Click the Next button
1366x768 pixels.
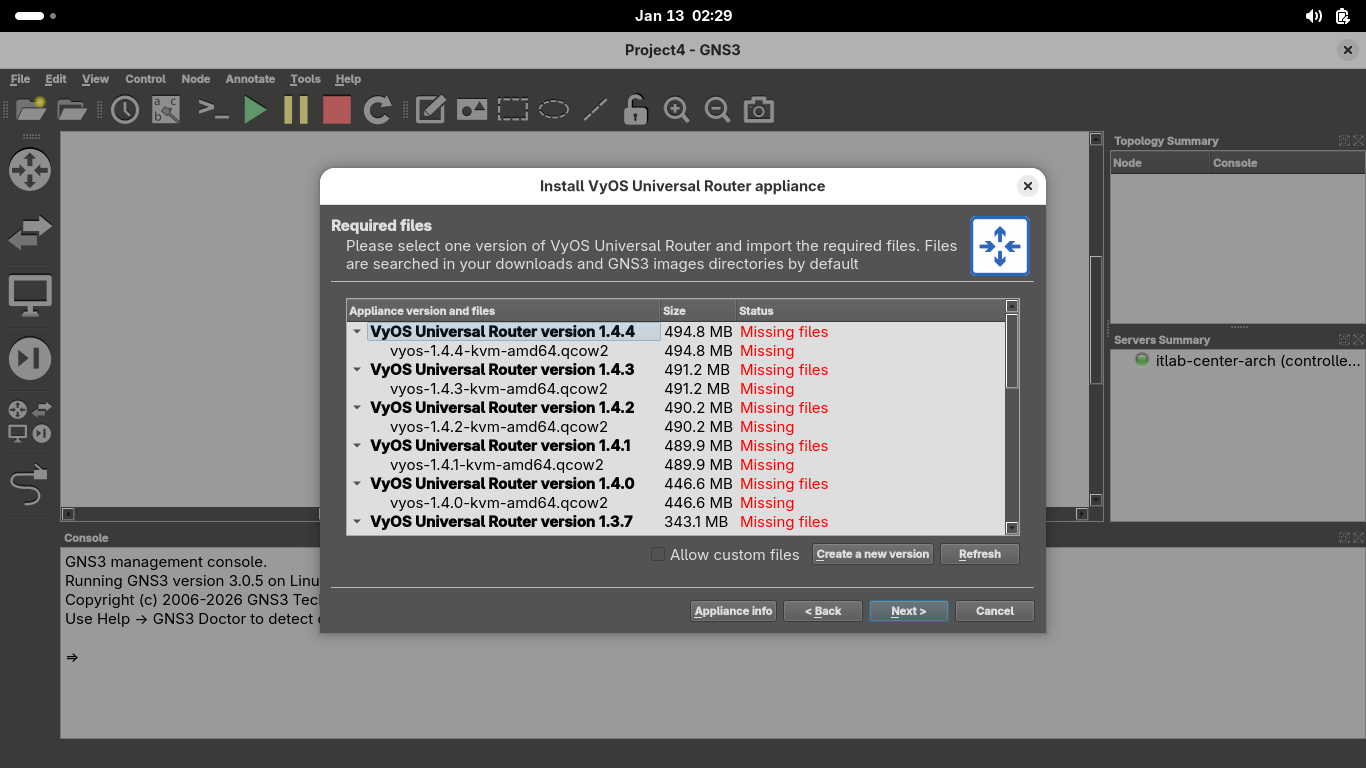908,611
